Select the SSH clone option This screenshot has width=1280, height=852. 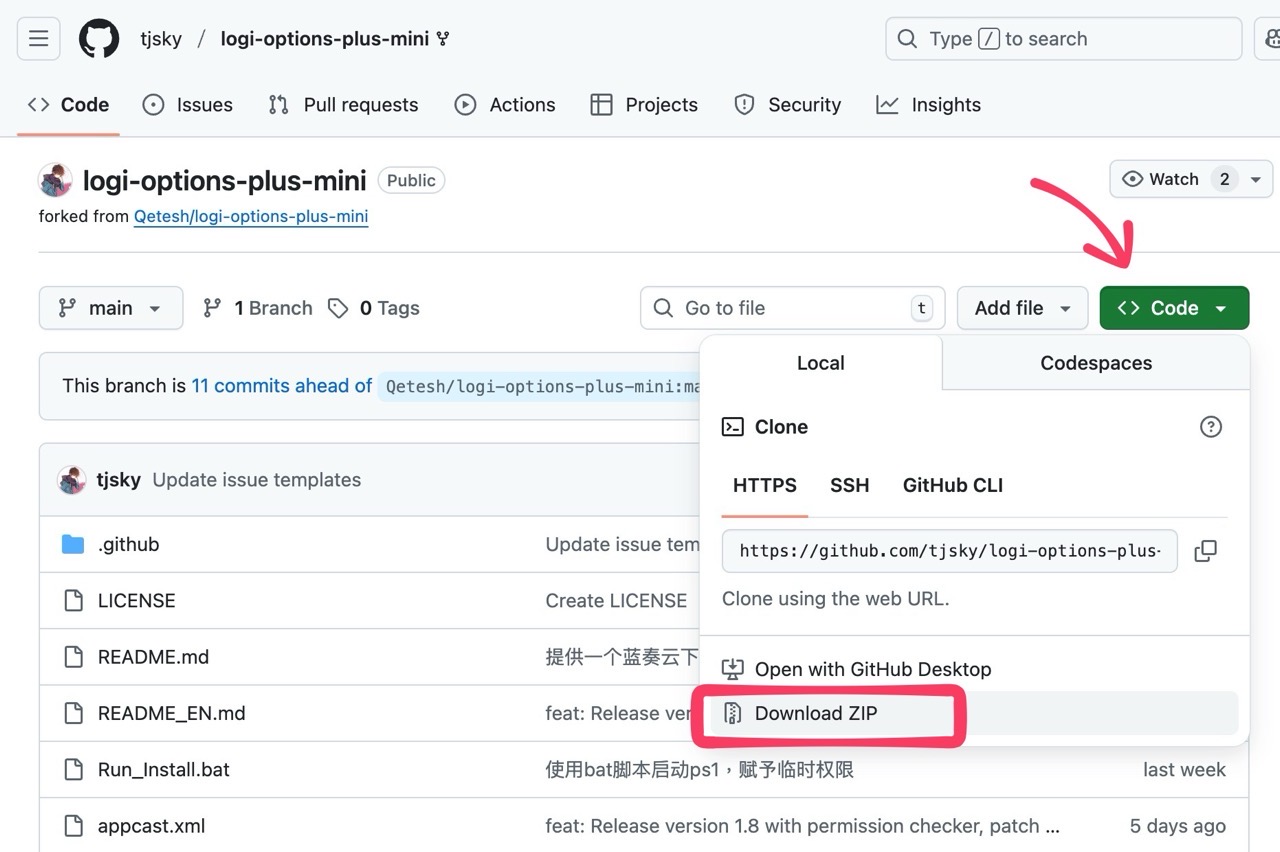pos(849,486)
